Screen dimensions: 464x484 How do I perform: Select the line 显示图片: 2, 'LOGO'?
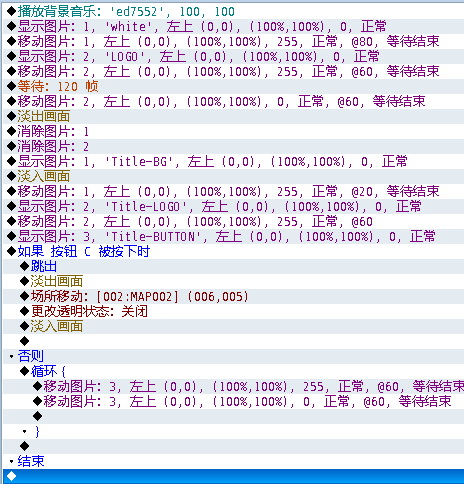pyautogui.click(x=233, y=57)
